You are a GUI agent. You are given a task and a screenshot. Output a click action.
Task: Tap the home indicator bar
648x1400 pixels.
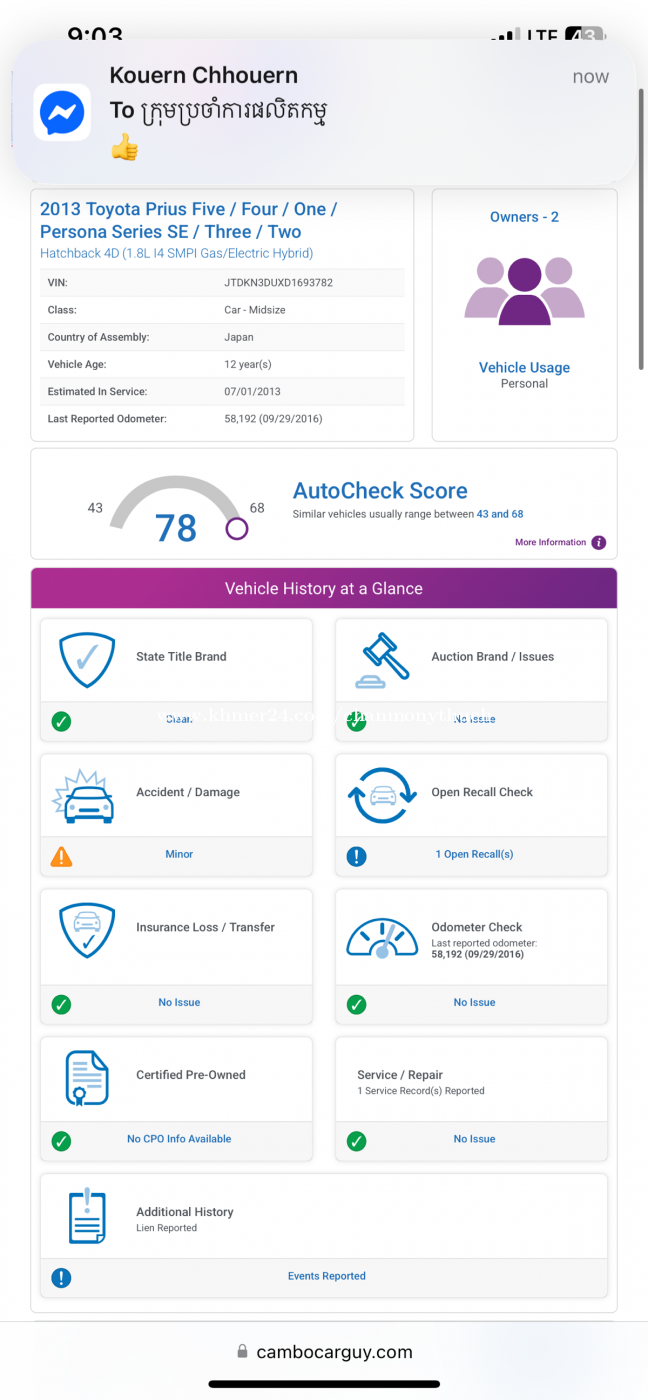tap(324, 1384)
